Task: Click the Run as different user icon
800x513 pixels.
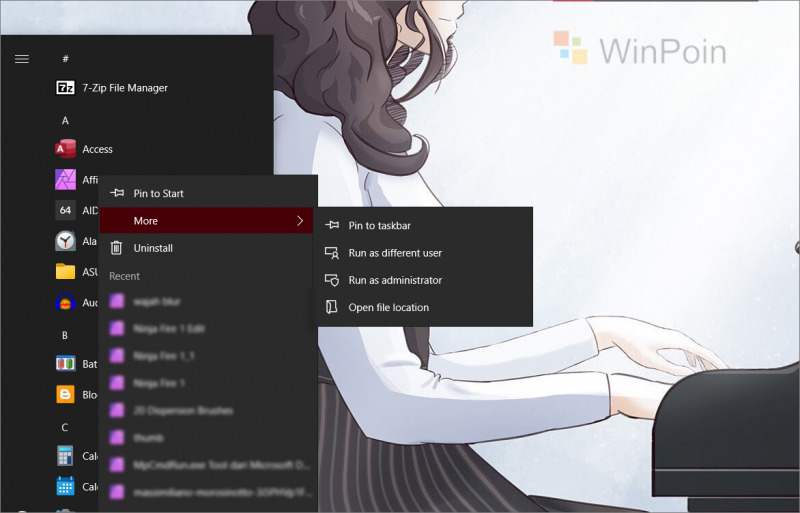Action: click(332, 253)
